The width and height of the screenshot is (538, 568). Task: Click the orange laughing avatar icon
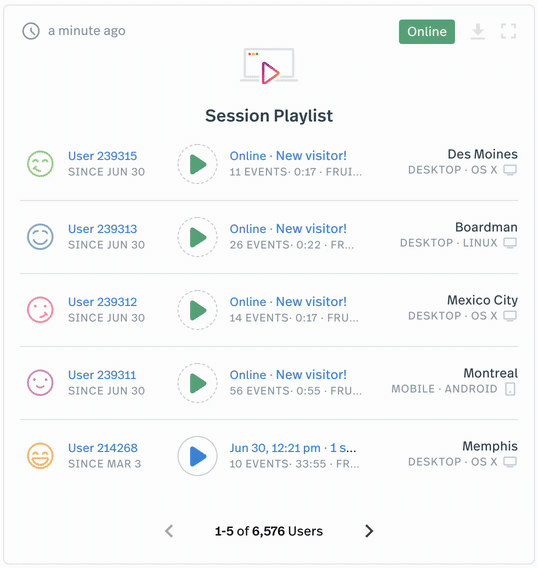40,456
